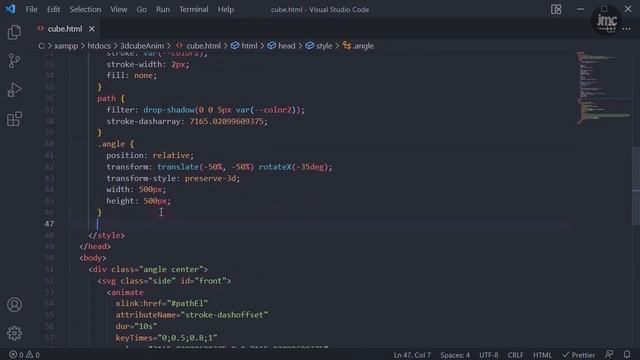Screen dimensions: 640x360
Task: Click the VS Code logo icon
Action: point(10,9)
